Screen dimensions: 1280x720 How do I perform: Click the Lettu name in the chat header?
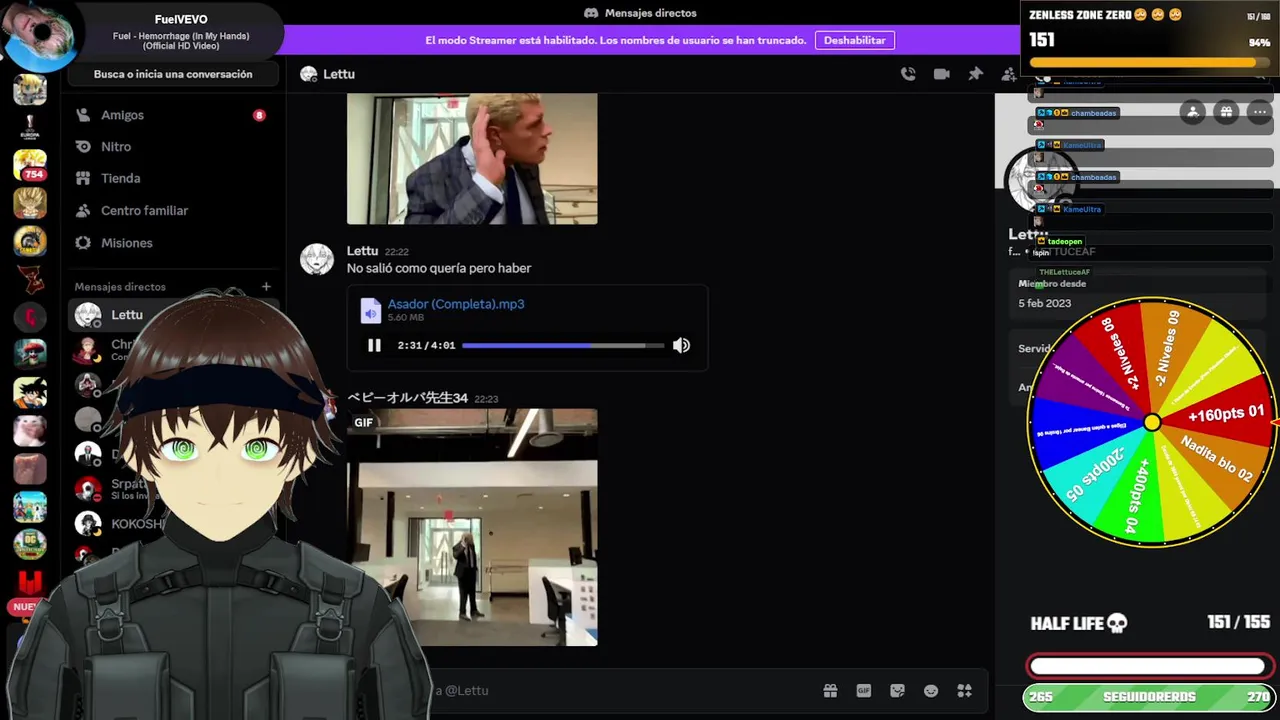coord(339,74)
